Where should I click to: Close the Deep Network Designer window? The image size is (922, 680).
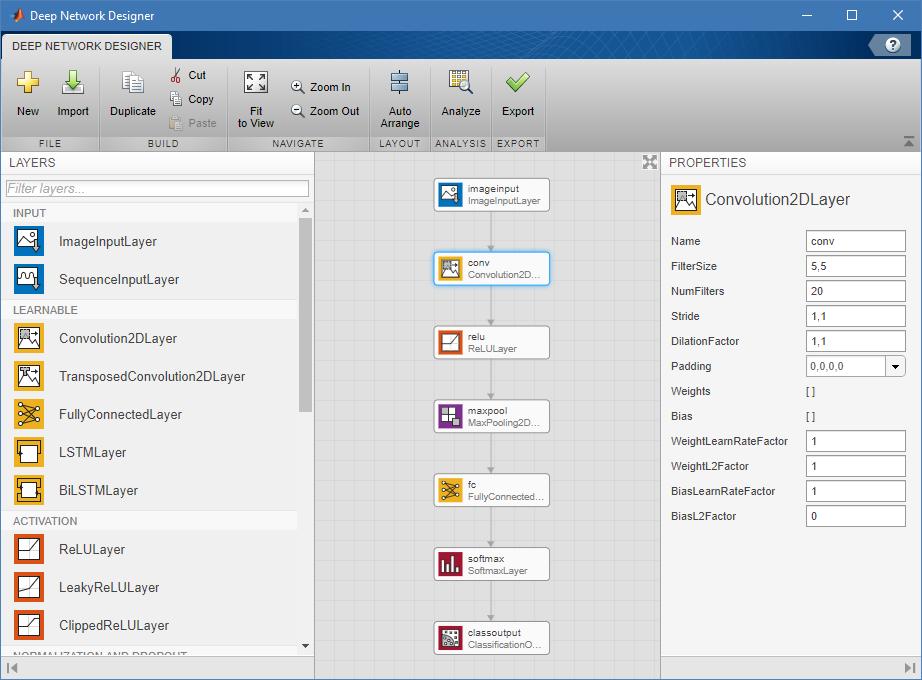pyautogui.click(x=897, y=15)
